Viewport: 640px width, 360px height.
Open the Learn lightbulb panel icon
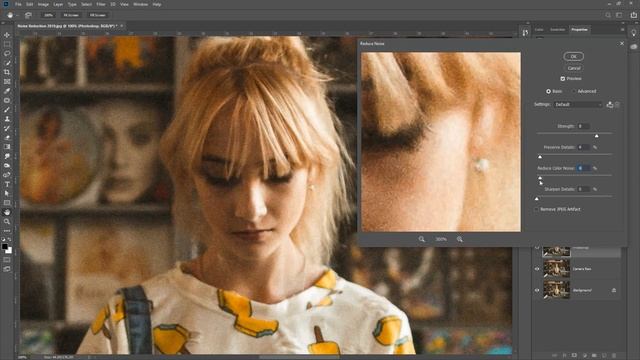[x=634, y=33]
